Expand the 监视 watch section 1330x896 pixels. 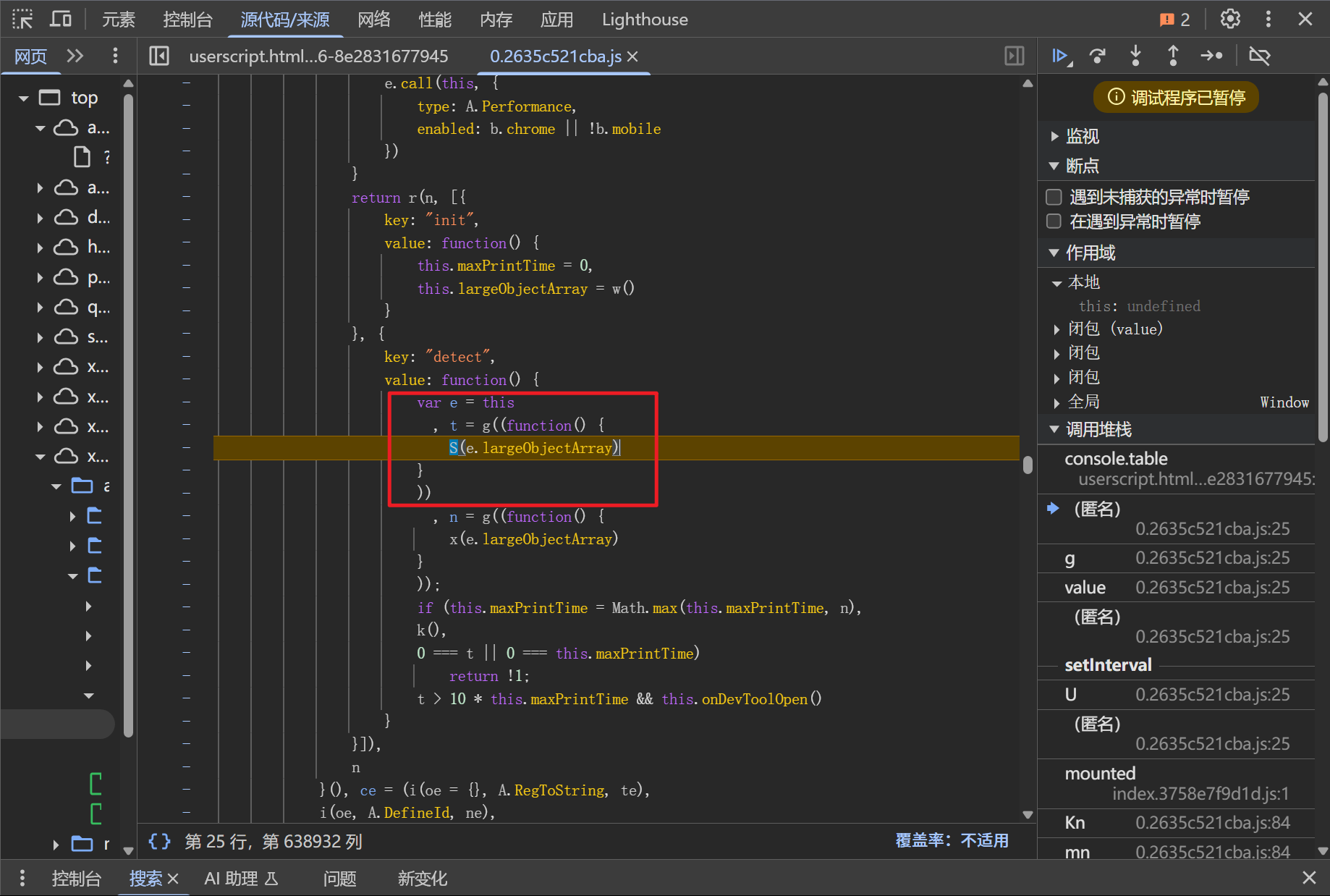(x=1055, y=136)
